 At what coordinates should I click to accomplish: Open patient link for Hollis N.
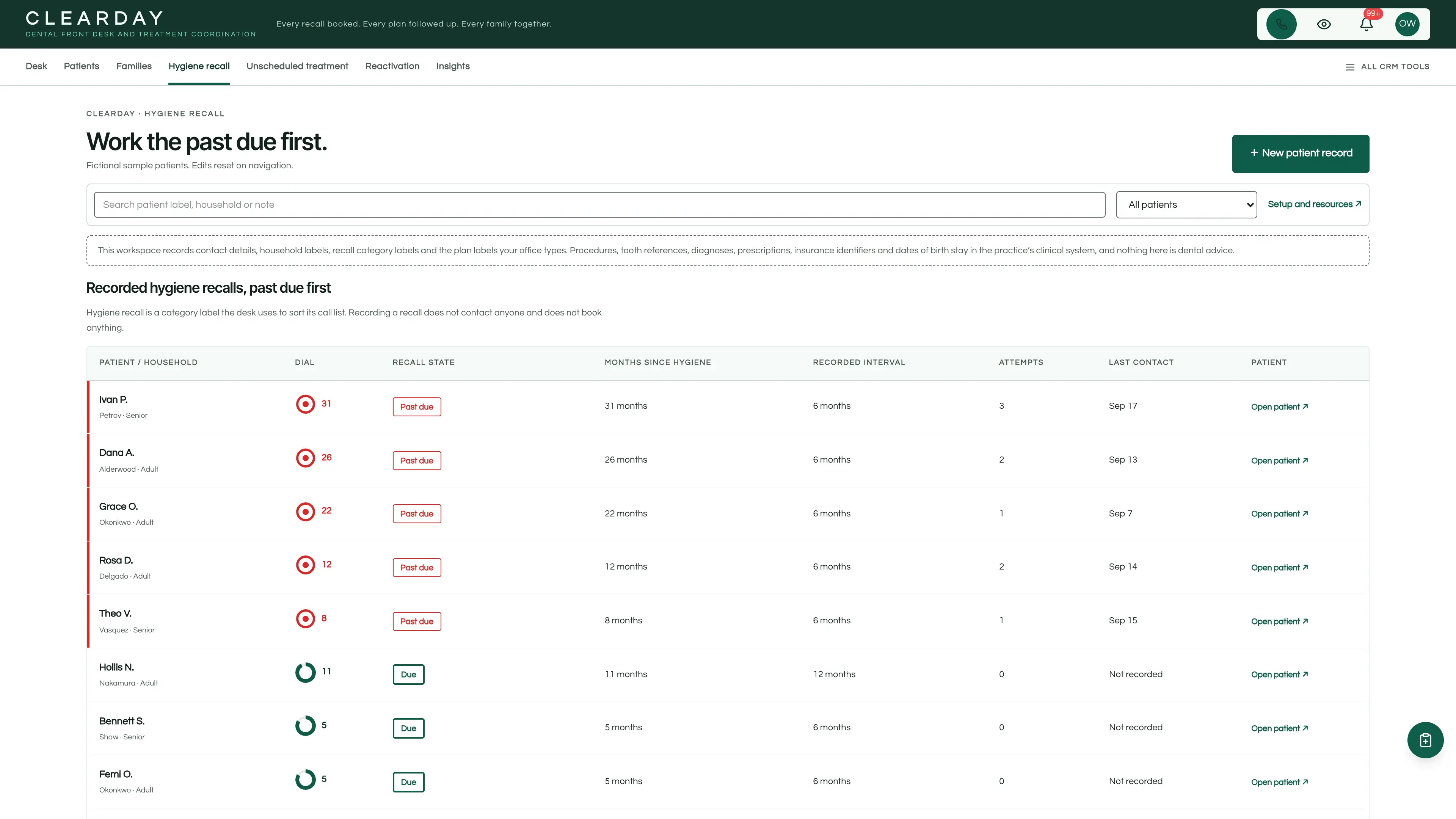[1280, 674]
